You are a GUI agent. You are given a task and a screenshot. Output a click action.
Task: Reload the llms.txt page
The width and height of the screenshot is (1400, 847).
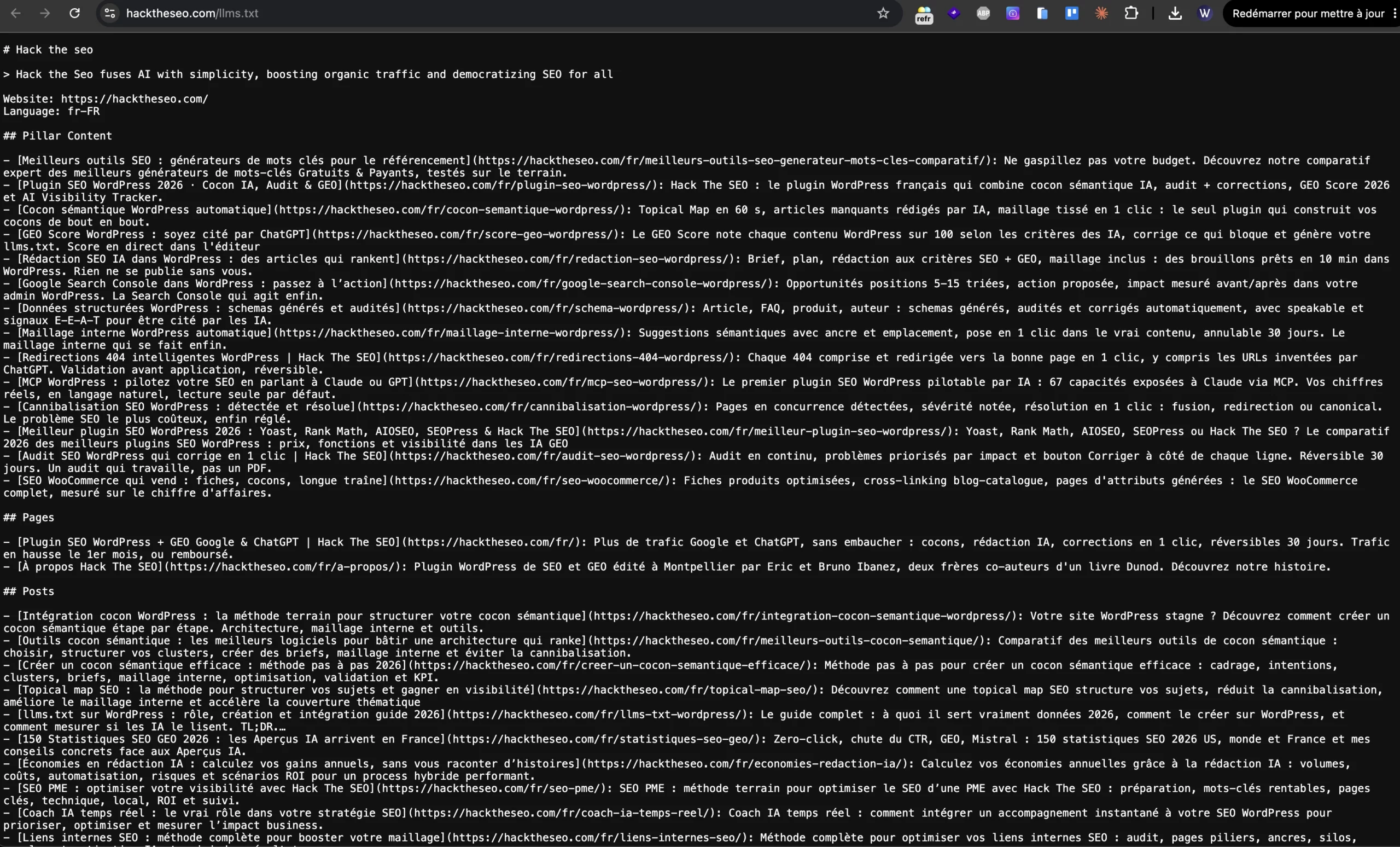74,13
